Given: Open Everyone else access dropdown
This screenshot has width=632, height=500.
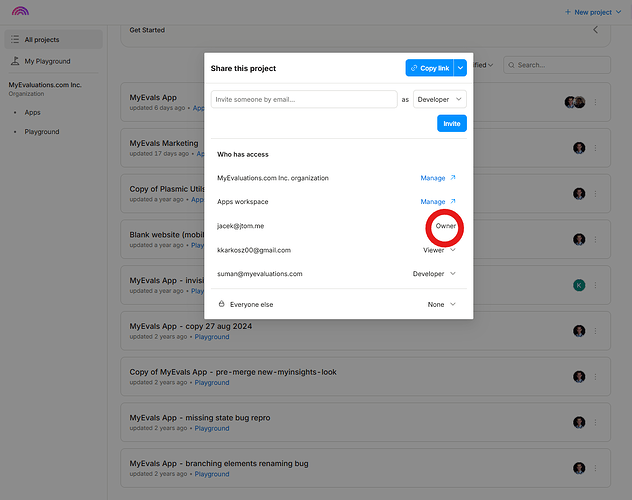Looking at the screenshot, I should pos(442,304).
